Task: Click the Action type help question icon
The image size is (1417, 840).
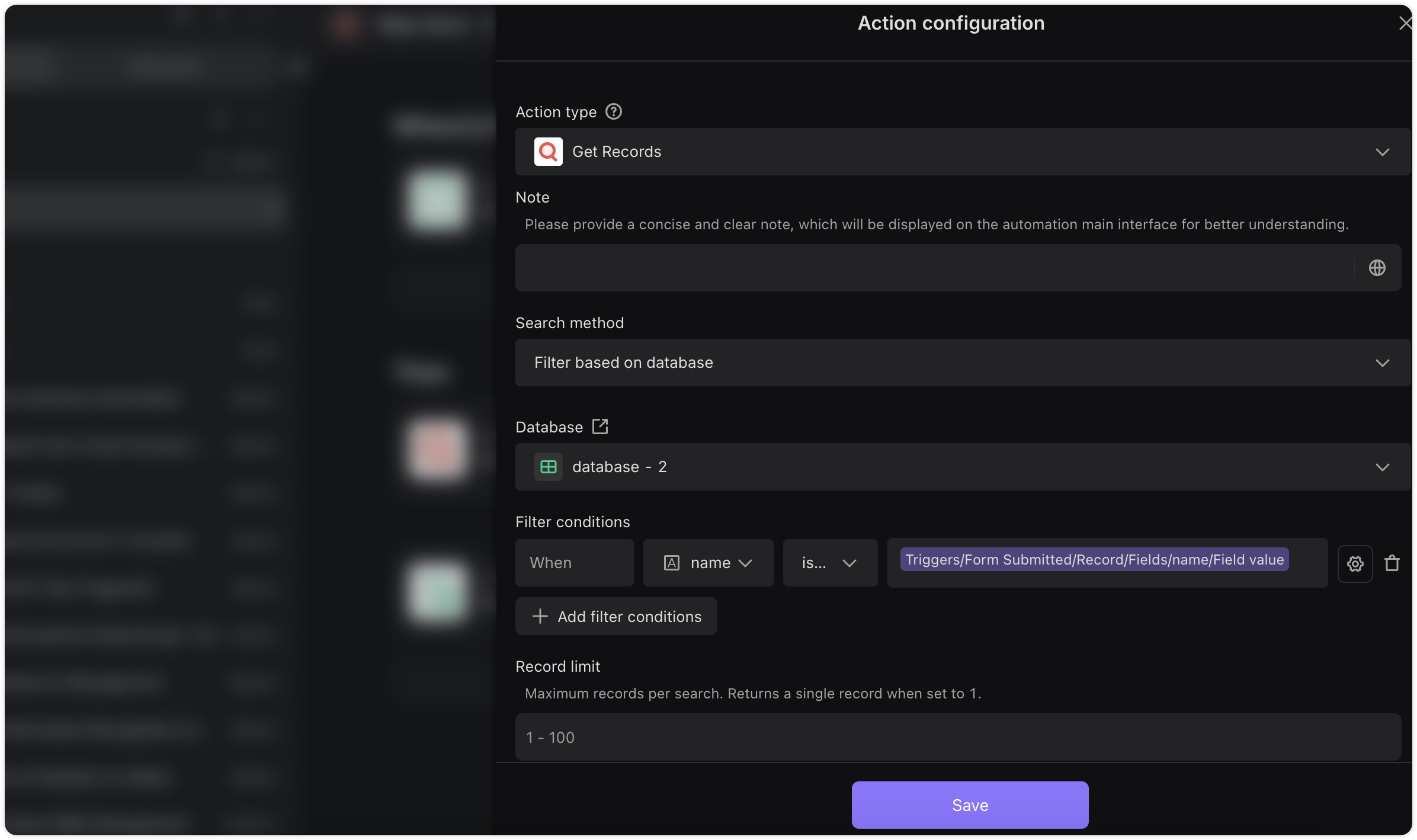Action: point(613,111)
